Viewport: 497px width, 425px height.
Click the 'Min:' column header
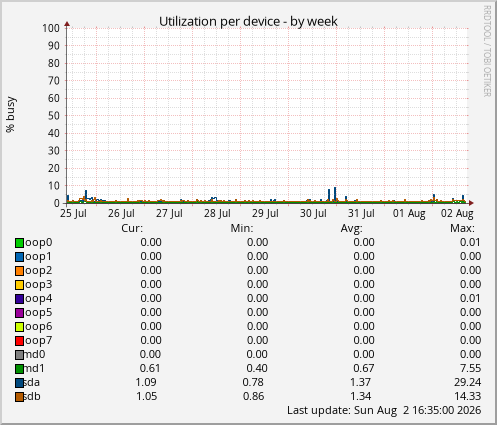pyautogui.click(x=242, y=228)
